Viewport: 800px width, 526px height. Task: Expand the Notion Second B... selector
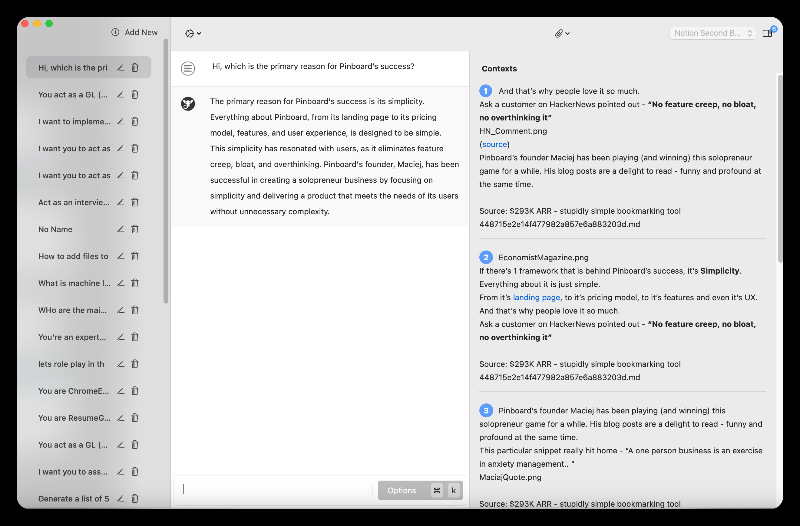[712, 33]
